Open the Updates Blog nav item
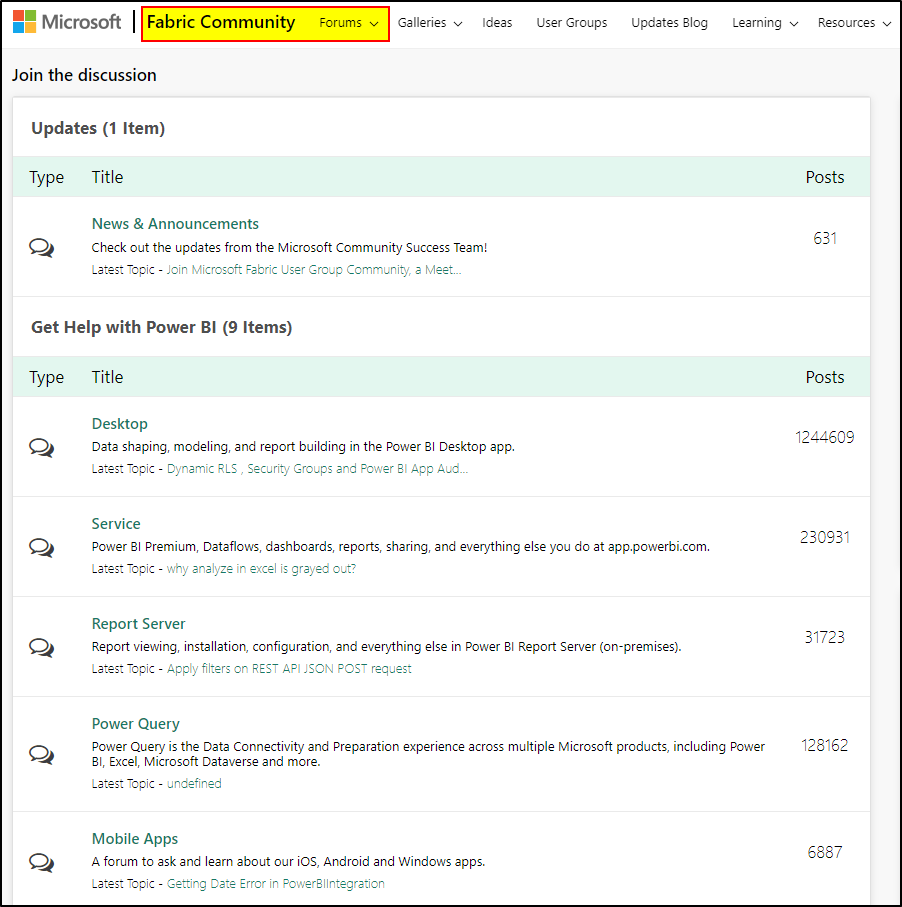 [669, 23]
